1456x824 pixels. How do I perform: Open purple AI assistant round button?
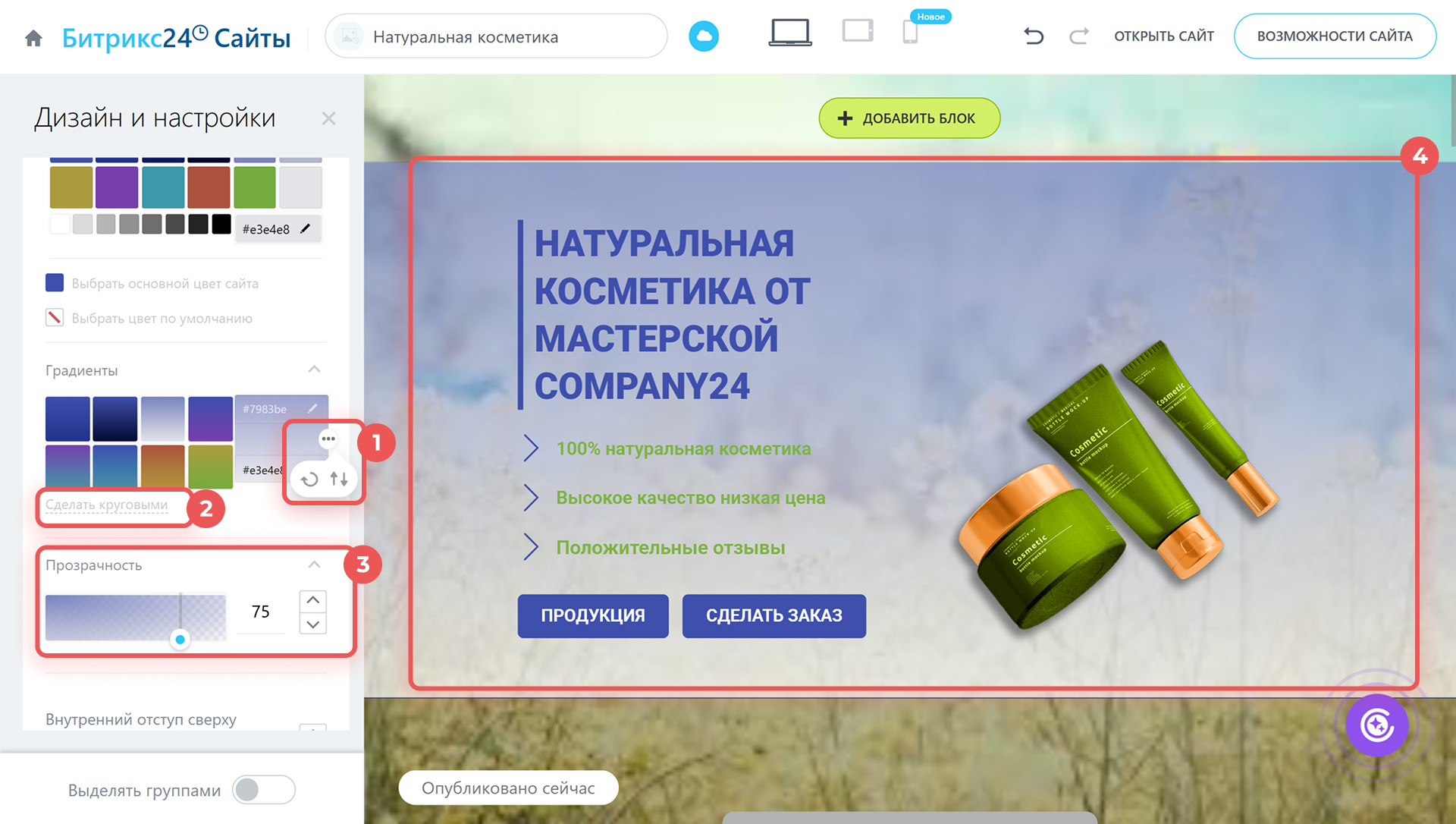[x=1376, y=725]
